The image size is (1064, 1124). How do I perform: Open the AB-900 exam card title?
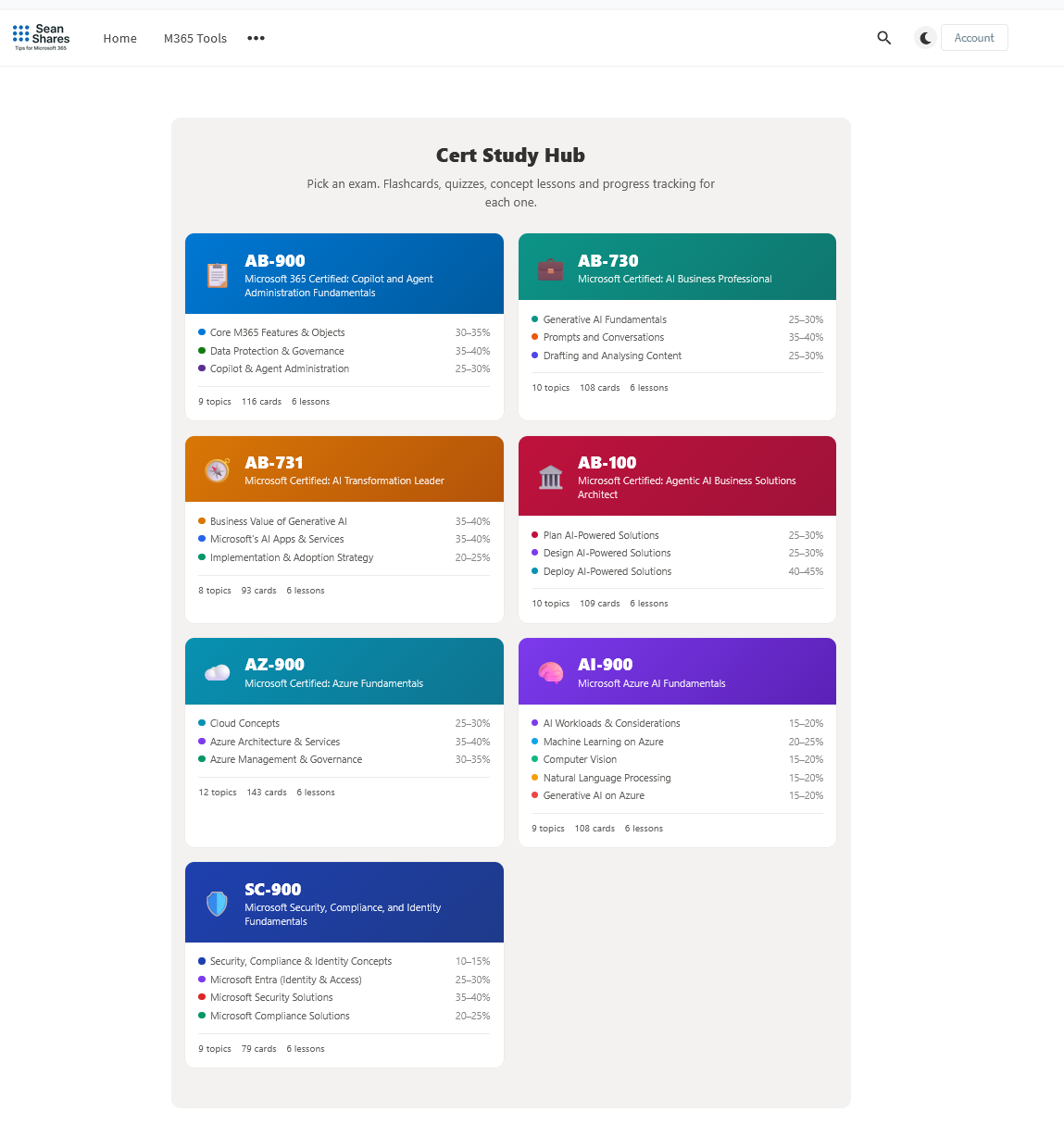point(275,261)
